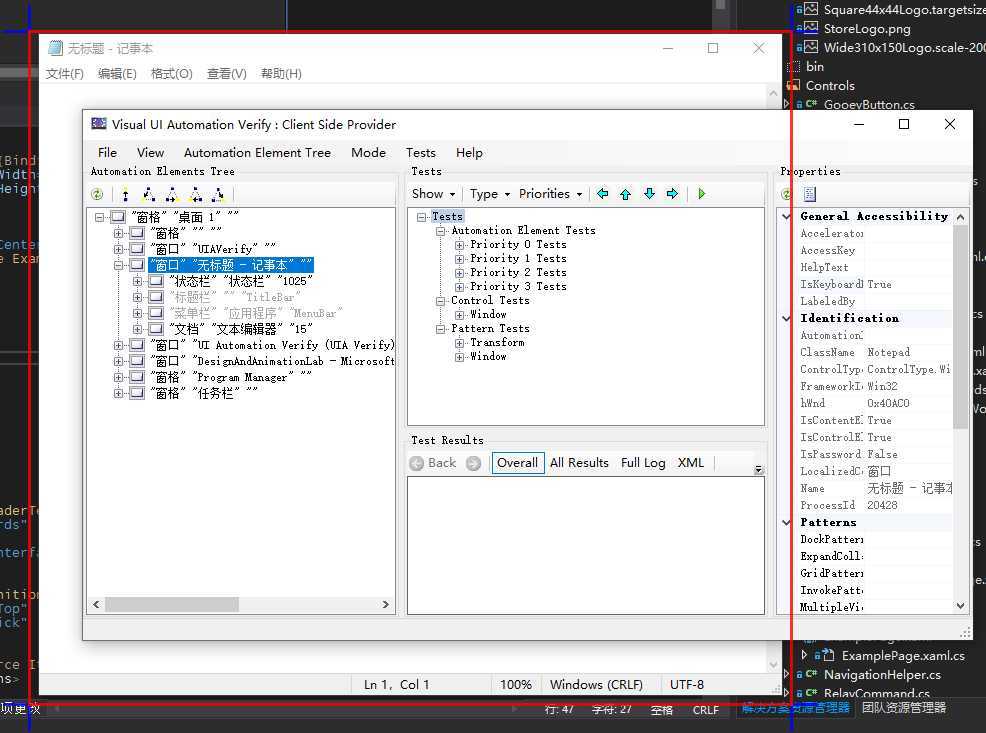
Task: Expand the "UIAVerify" window node
Action: coord(118,249)
